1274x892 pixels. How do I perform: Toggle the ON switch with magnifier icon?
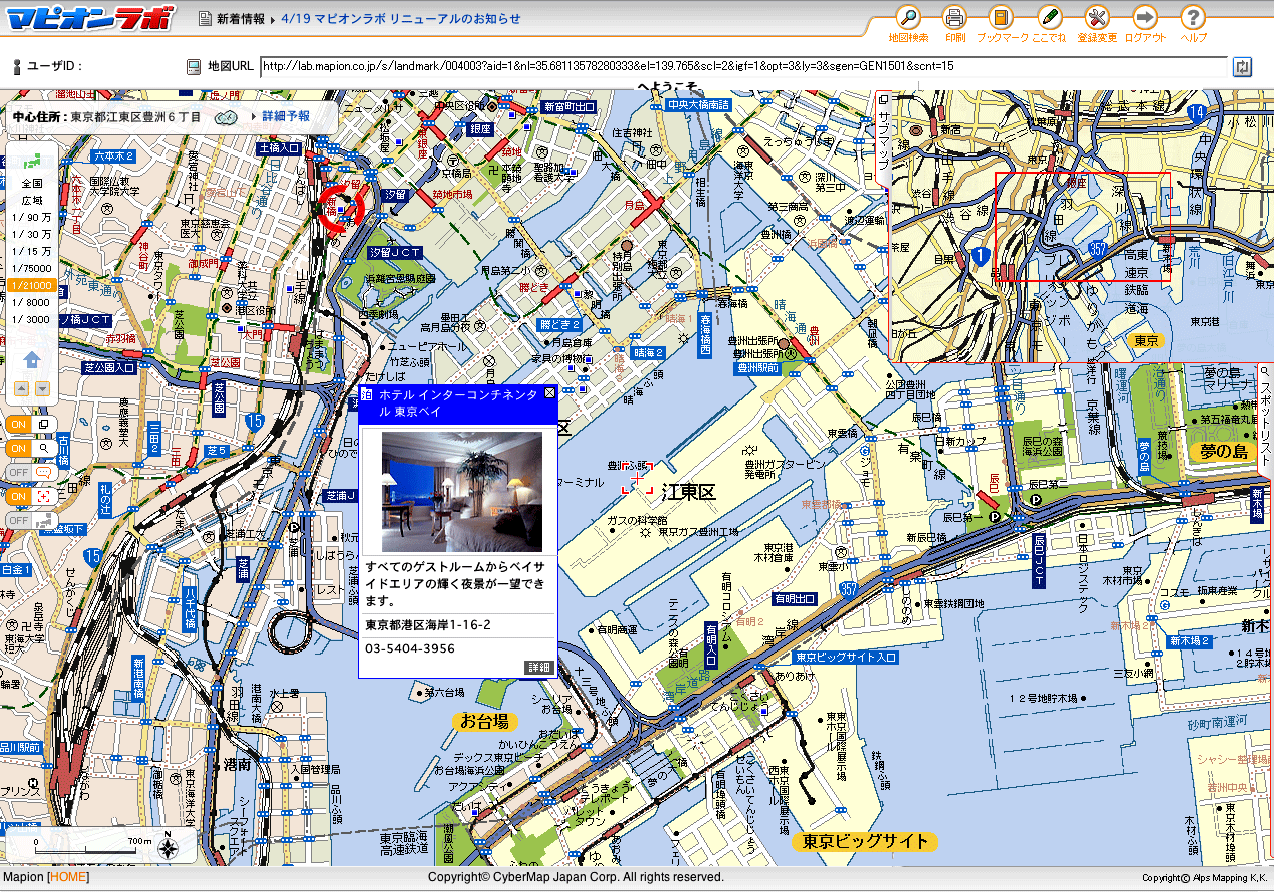(x=29, y=448)
